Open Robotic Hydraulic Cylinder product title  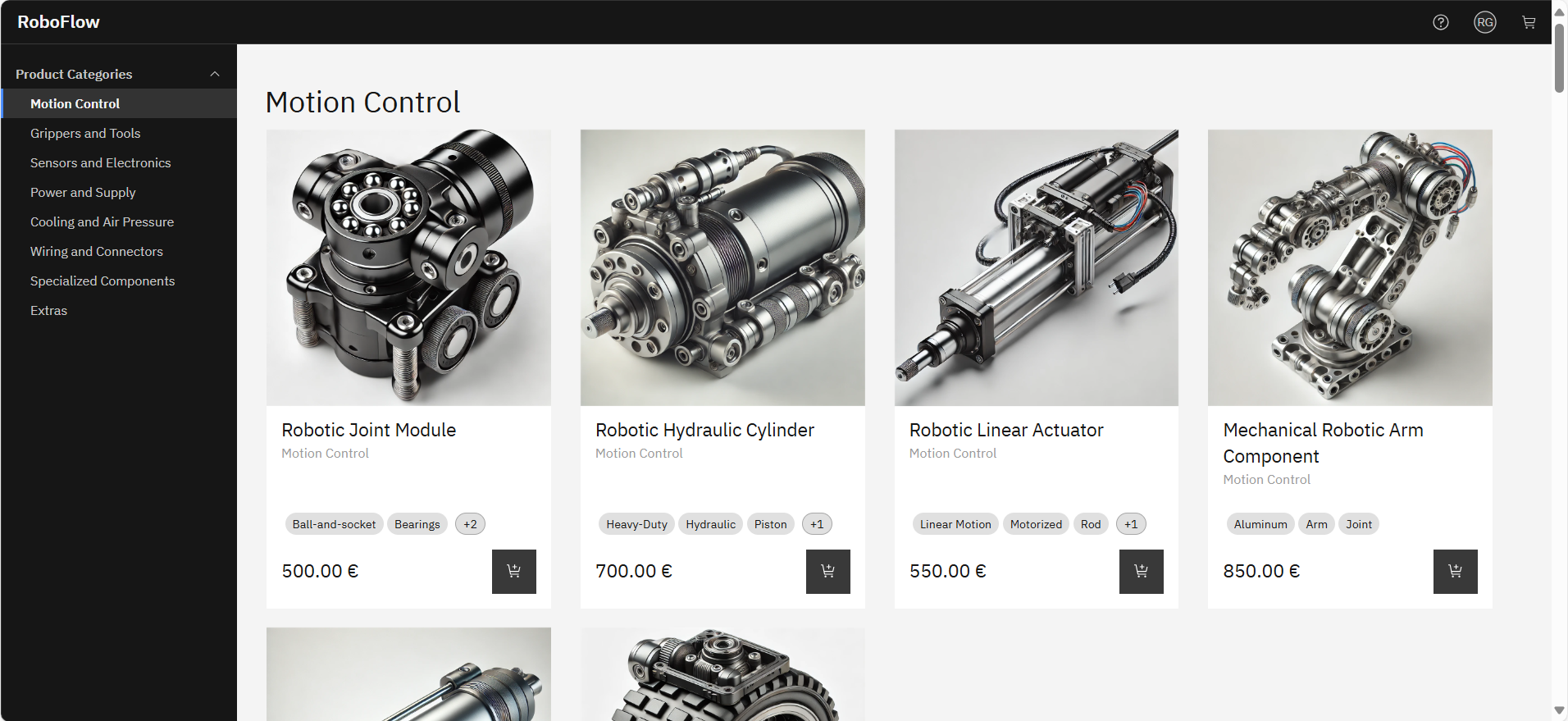tap(705, 430)
